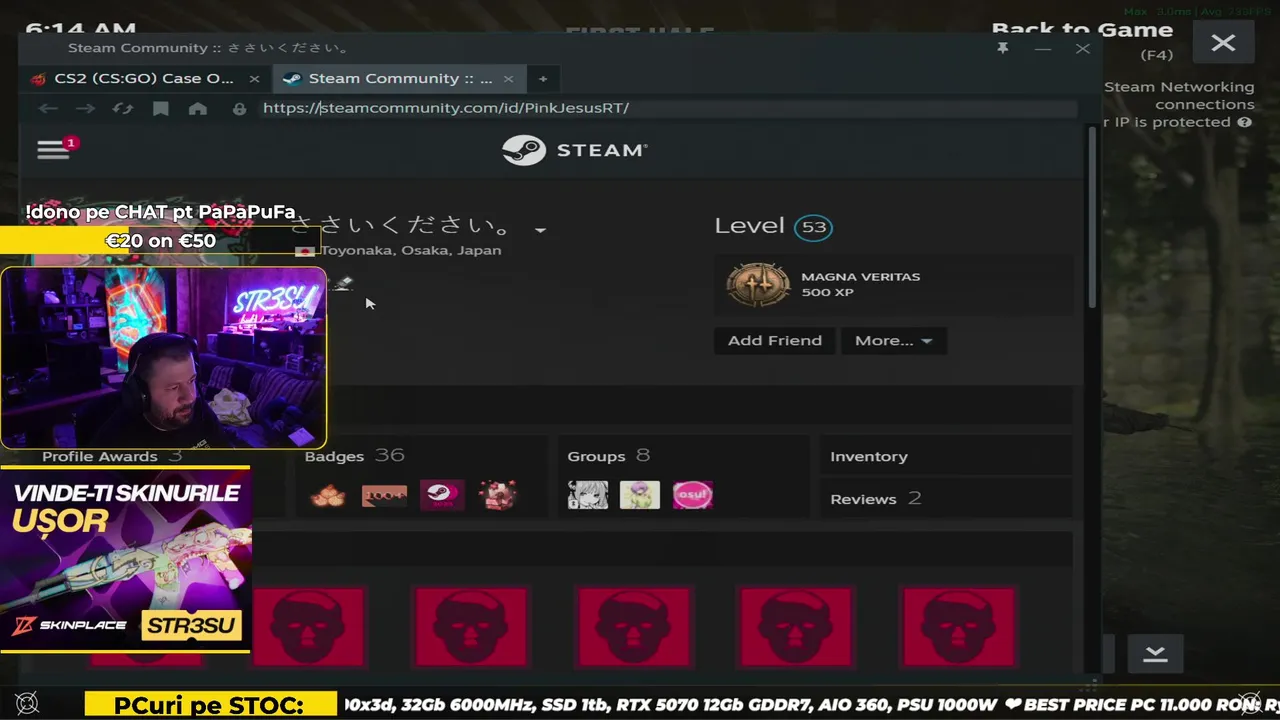The width and height of the screenshot is (1280, 720).
Task: Click the Level label text
Action: click(x=749, y=226)
